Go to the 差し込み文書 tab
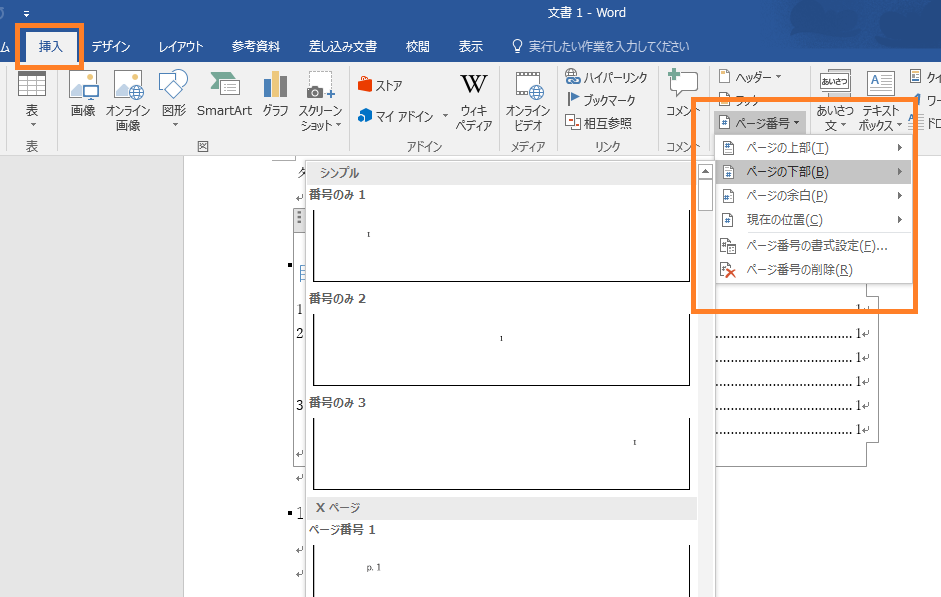The image size is (941, 597). click(343, 46)
